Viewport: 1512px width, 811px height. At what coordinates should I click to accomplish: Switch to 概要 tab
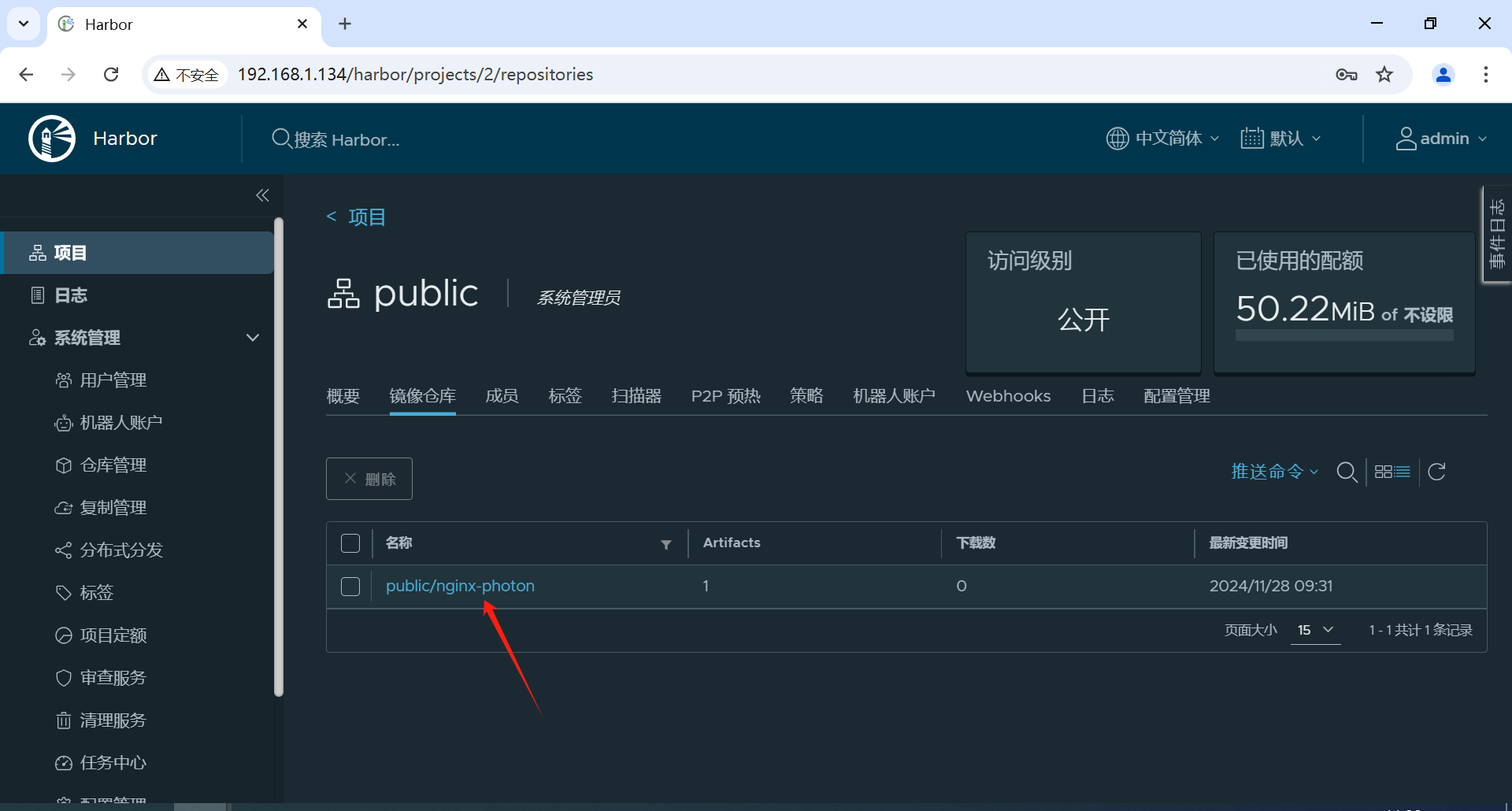click(x=343, y=396)
